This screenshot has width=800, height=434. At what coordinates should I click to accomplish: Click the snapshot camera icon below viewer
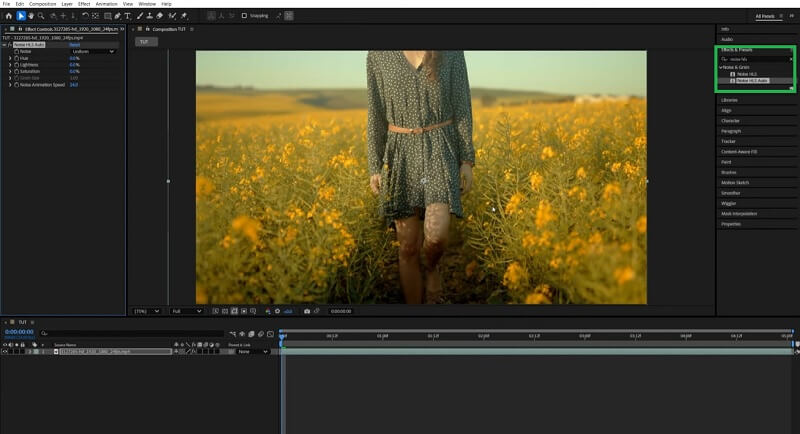306,311
